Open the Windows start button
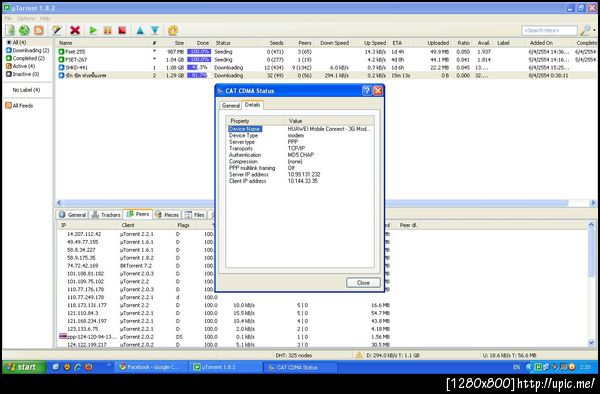 [x=24, y=367]
